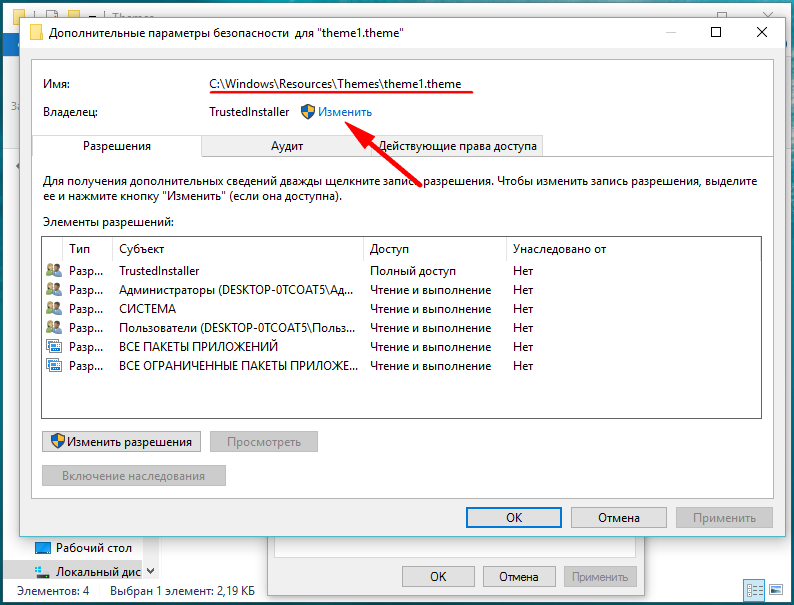The height and width of the screenshot is (605, 794).
Task: Click the shield icon next to owner TrustedInstaller
Action: pyautogui.click(x=308, y=112)
